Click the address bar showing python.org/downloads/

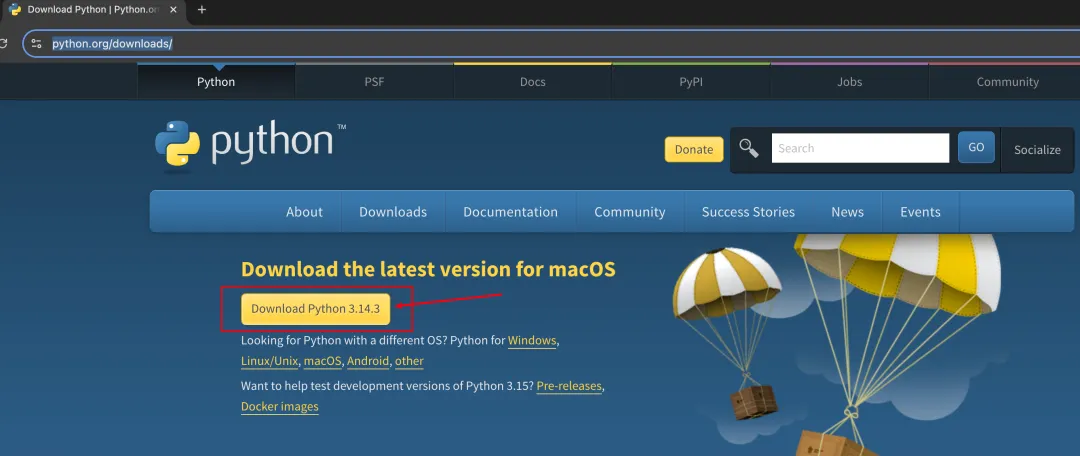551,43
